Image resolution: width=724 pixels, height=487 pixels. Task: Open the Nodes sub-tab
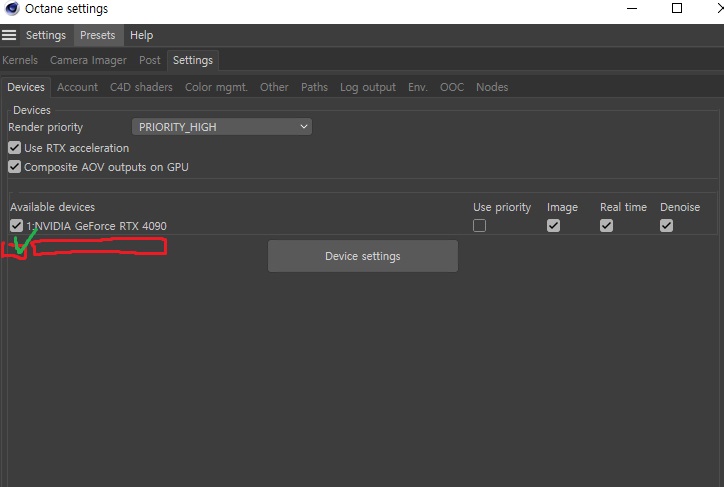[492, 87]
